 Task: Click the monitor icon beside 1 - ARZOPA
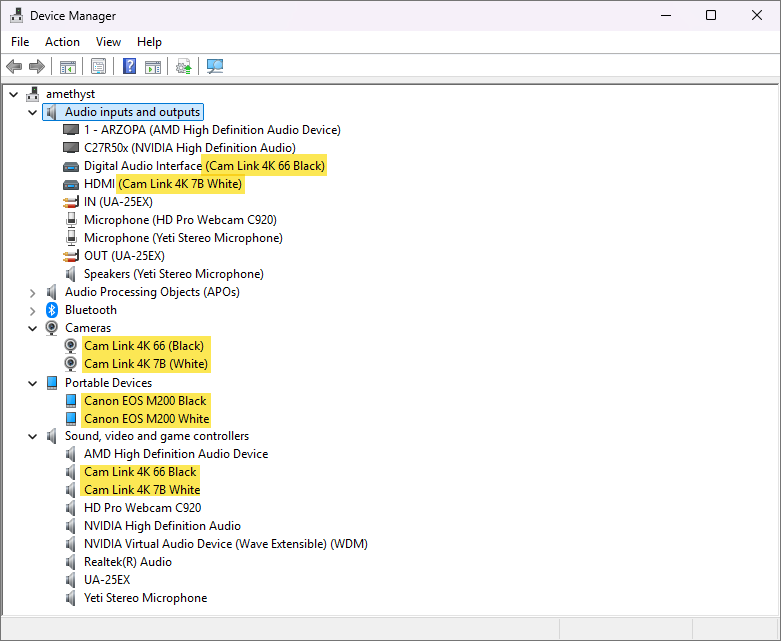point(71,130)
